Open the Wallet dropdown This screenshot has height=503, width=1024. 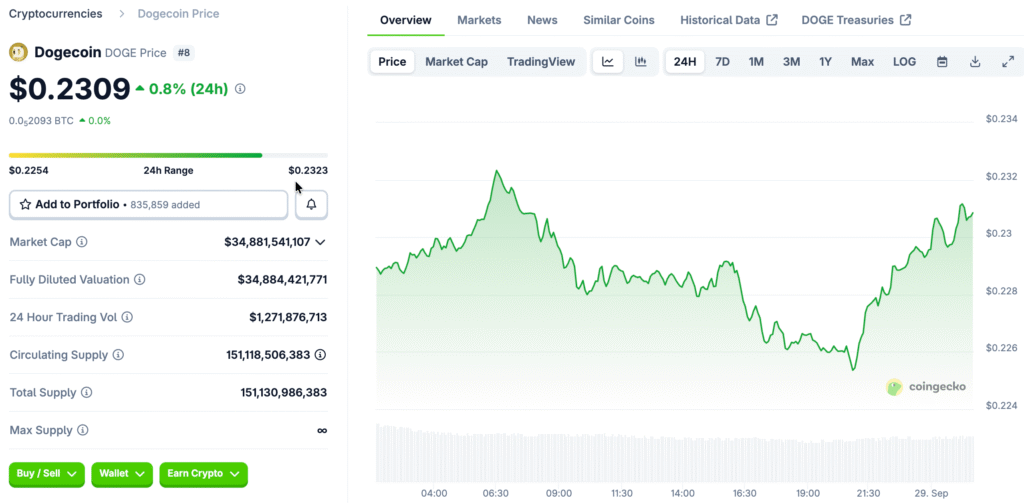pos(121,474)
